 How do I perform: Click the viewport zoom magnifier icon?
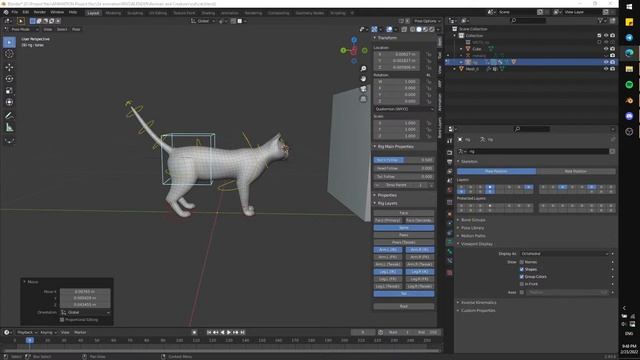tap(363, 69)
